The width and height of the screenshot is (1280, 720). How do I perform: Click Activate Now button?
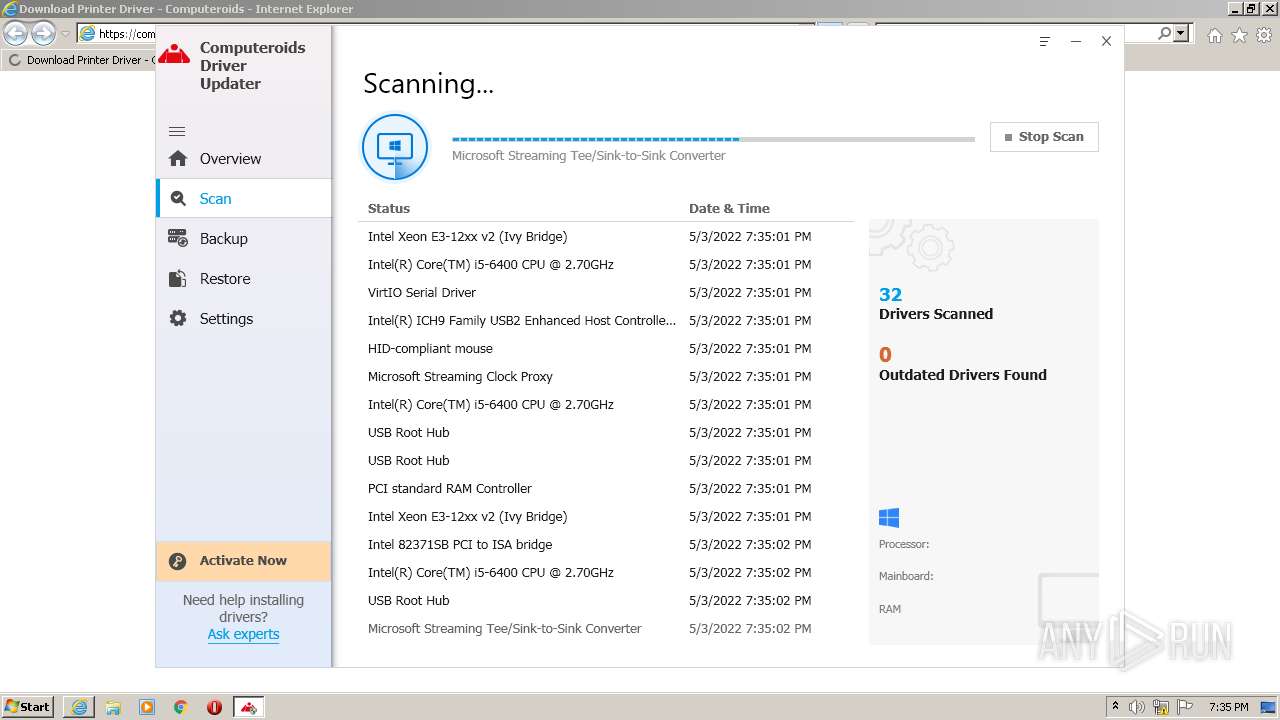[x=243, y=561]
